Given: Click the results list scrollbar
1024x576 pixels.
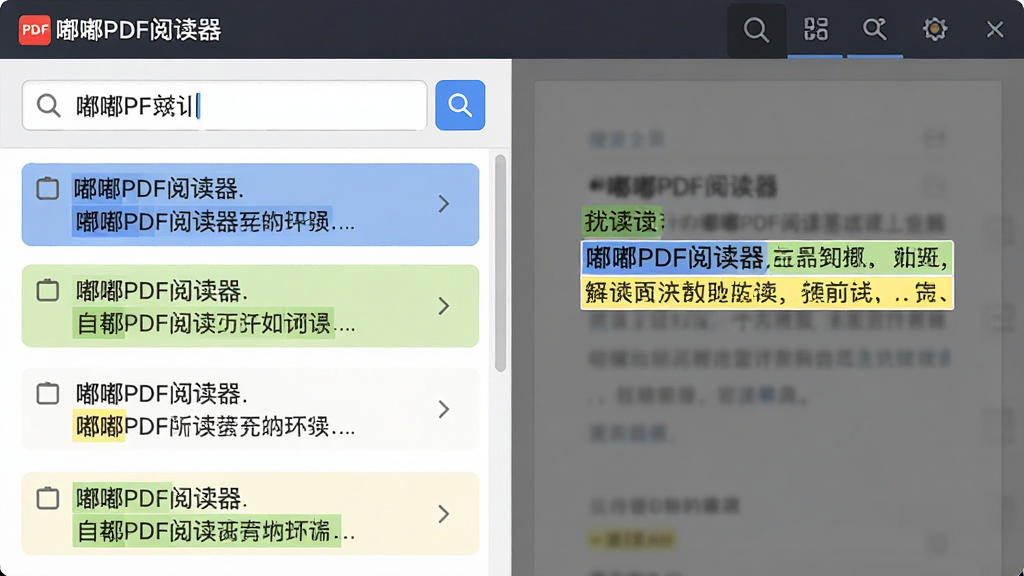Looking at the screenshot, I should pos(500,263).
